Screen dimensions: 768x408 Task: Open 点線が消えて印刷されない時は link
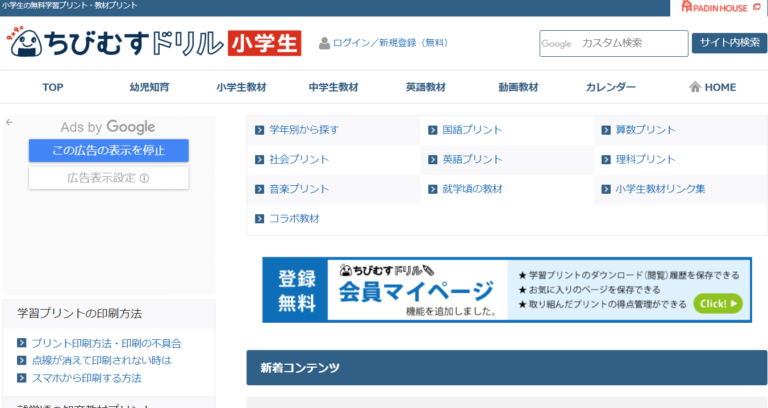click(101, 360)
